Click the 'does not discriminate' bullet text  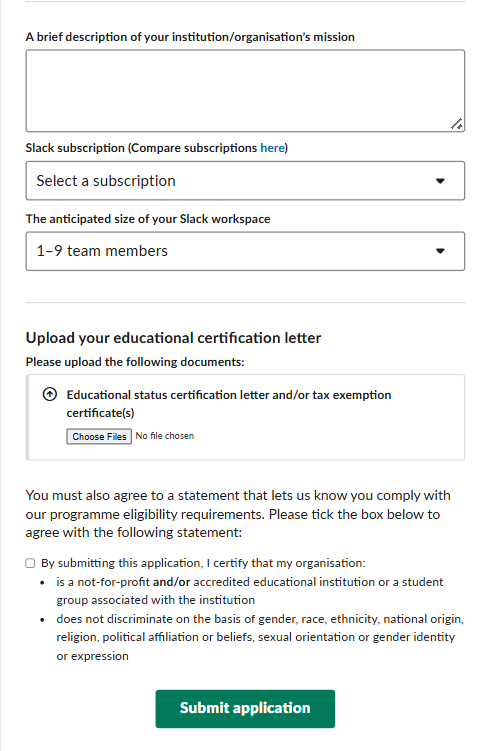tap(260, 637)
